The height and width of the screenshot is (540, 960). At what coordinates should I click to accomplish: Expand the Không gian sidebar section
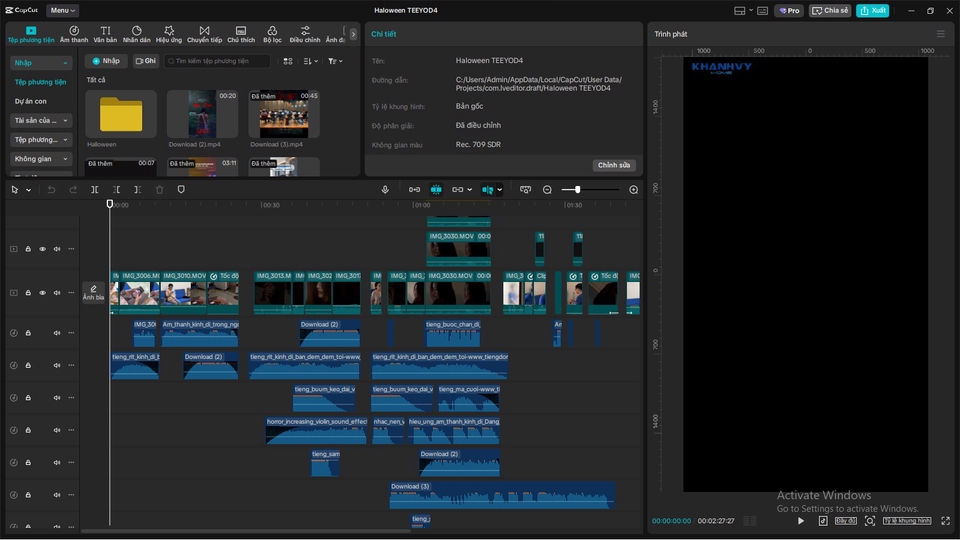coord(41,158)
